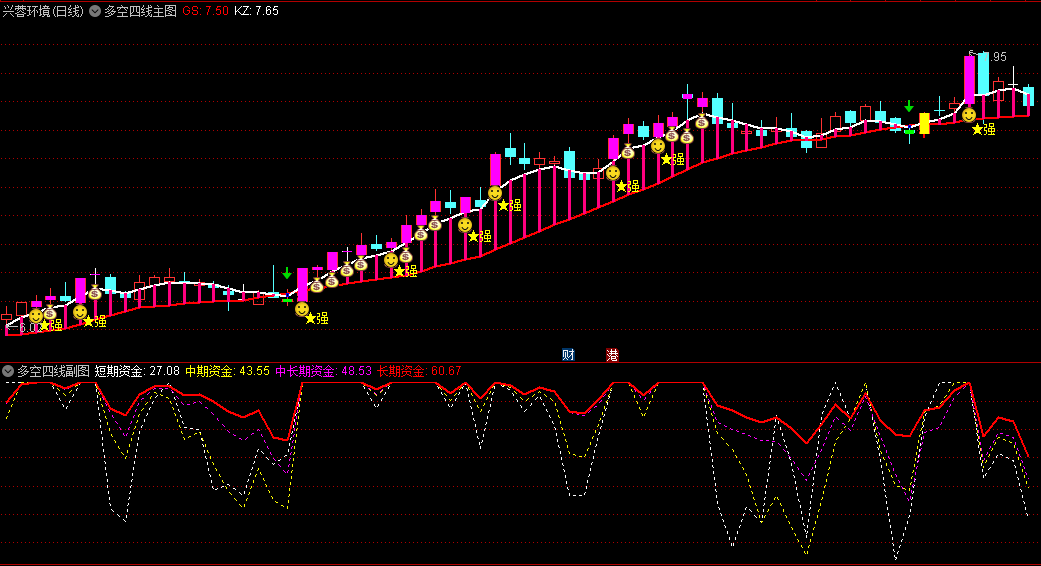Open the 财 info marker
The width and height of the screenshot is (1041, 566).
568,355
